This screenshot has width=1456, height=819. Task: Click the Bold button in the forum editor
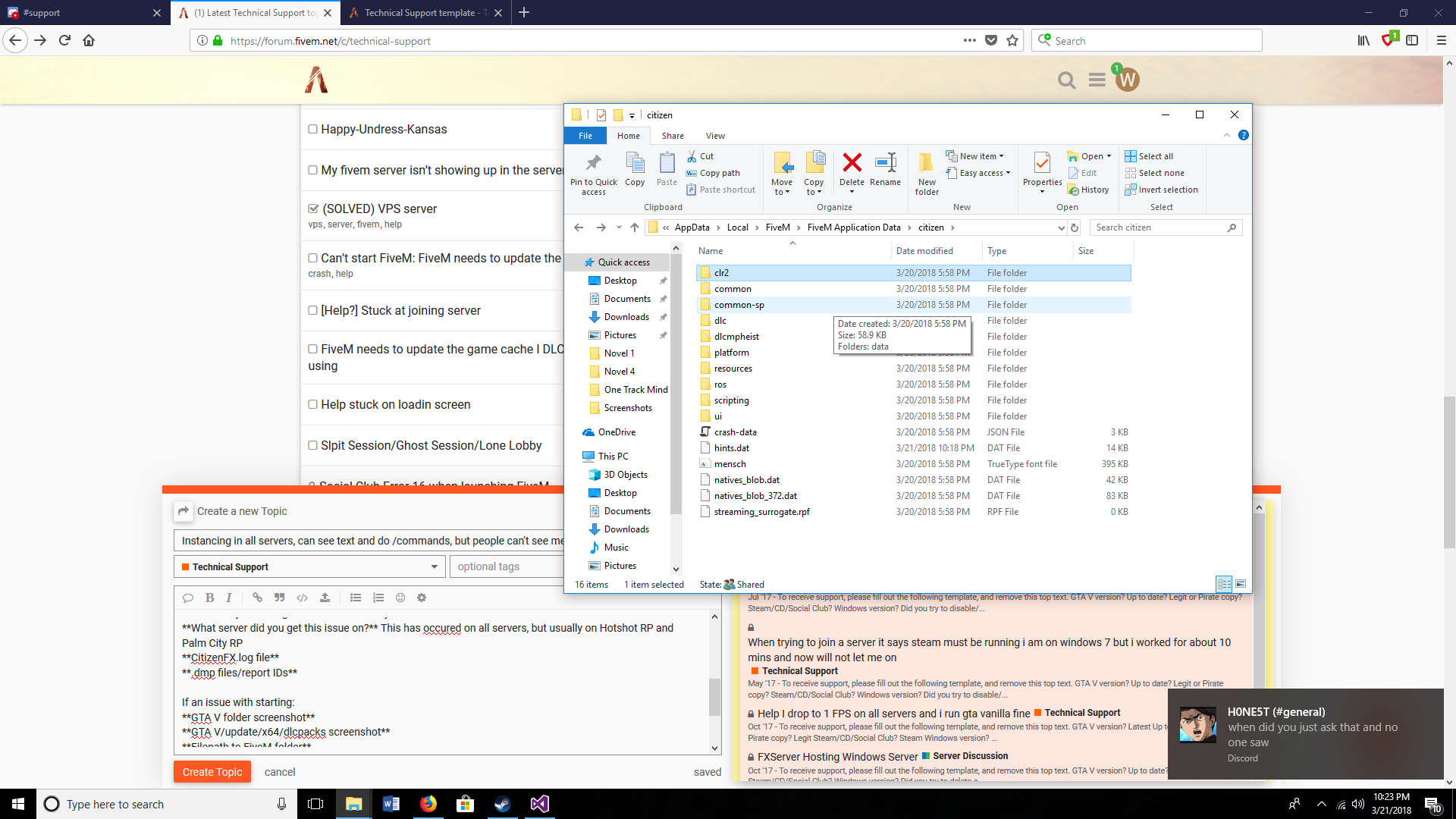(209, 598)
